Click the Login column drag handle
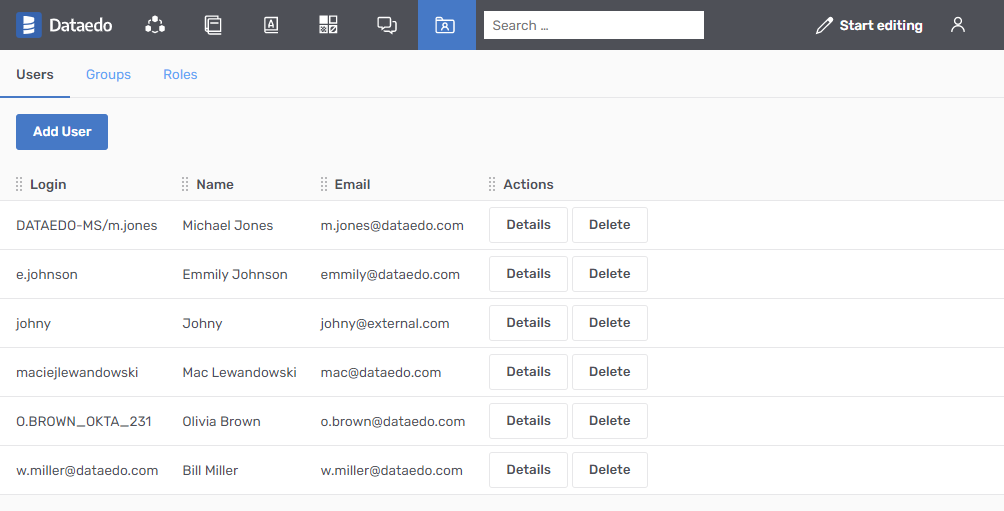This screenshot has width=1004, height=511. (20, 184)
